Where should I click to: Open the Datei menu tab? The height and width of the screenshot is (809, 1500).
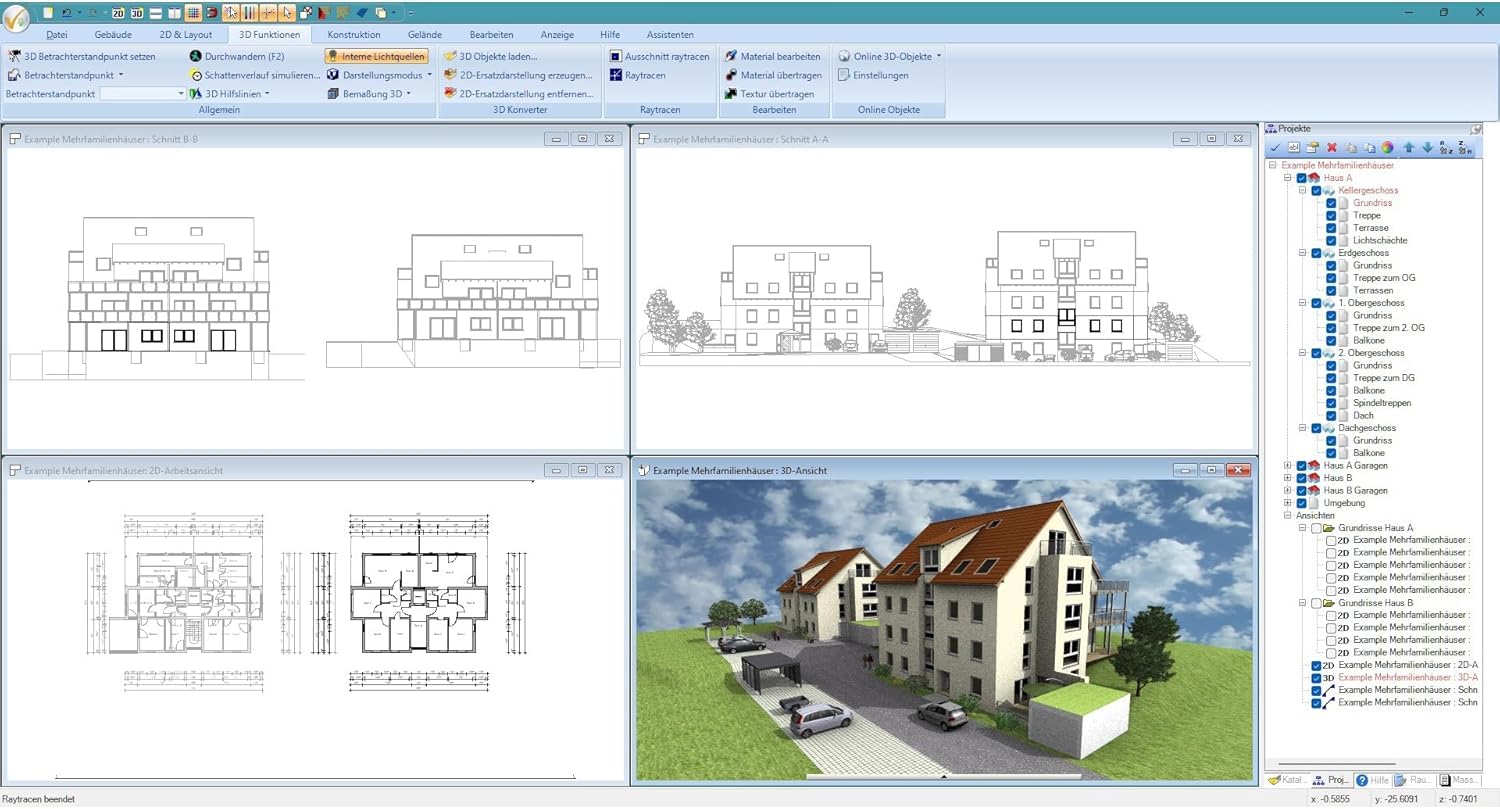[57, 35]
